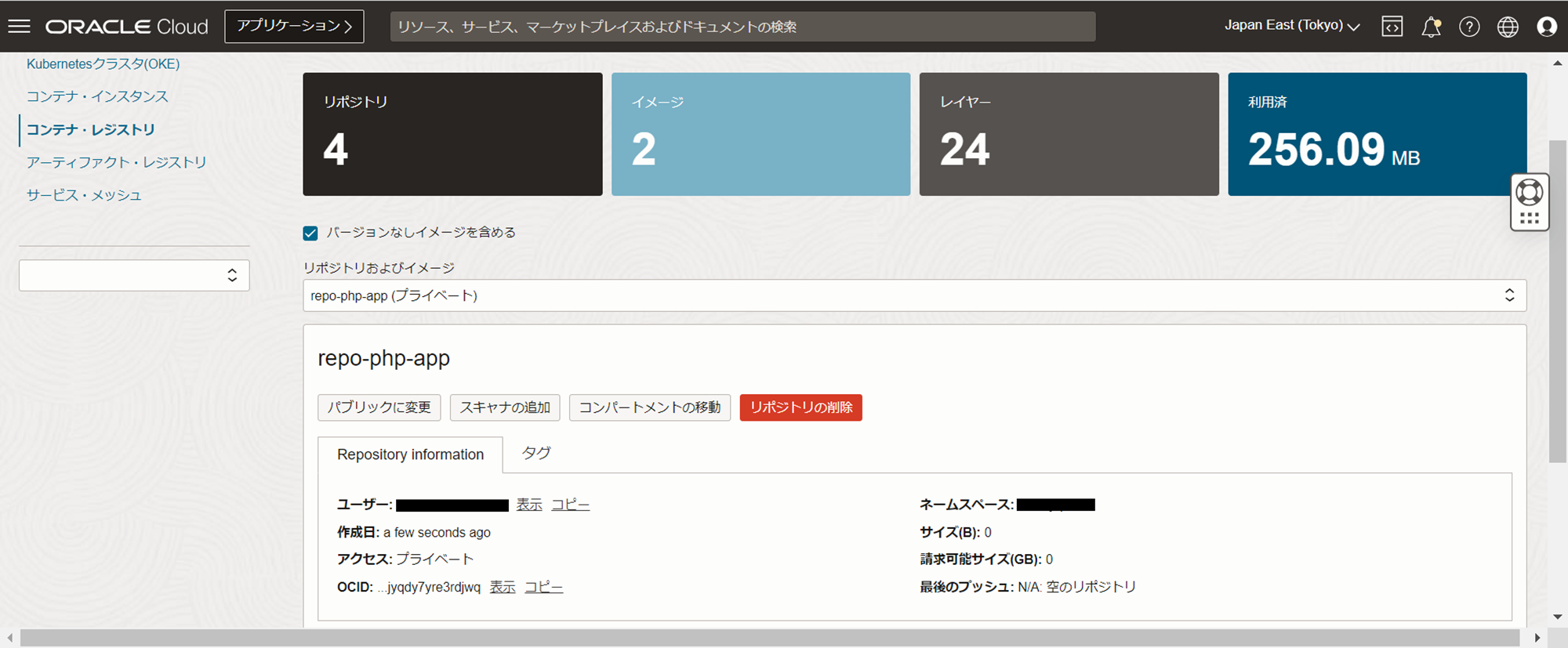Open the Japan East (Tokyo) region dropdown
This screenshot has width=1568, height=648.
(1292, 26)
